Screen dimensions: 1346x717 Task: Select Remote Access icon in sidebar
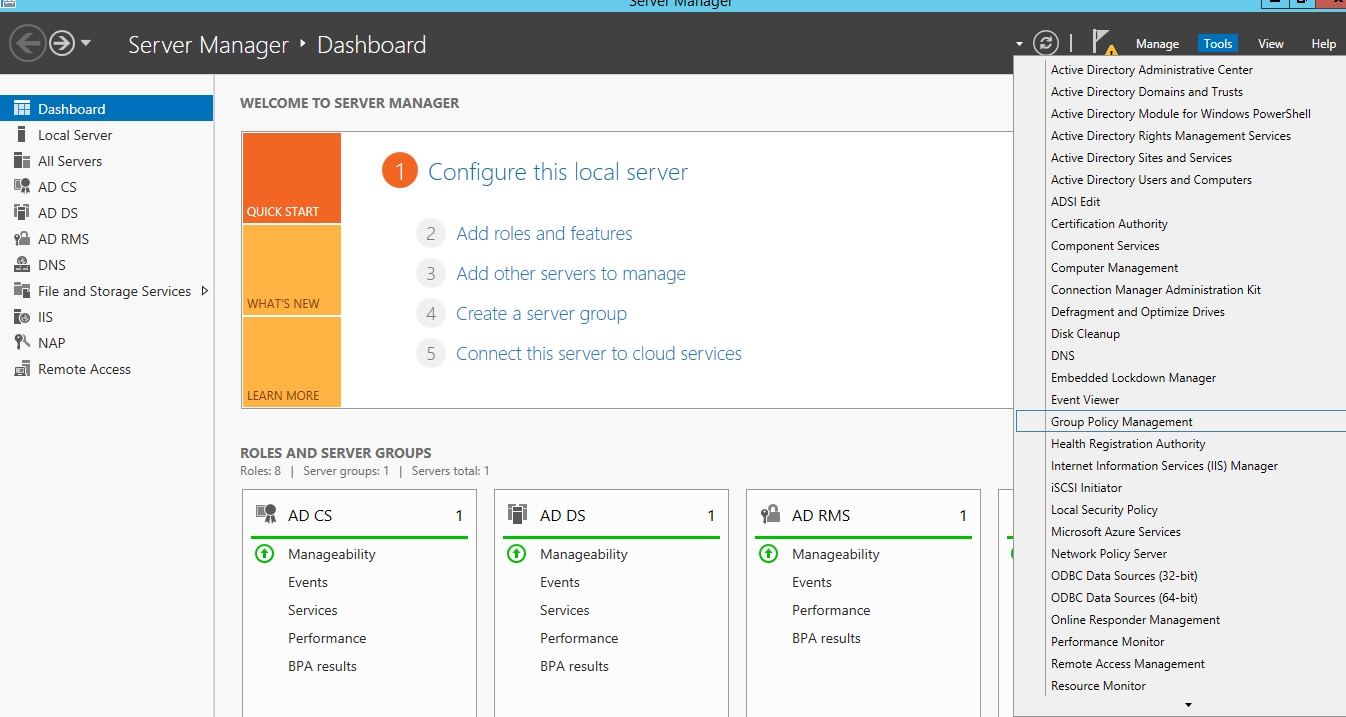[22, 369]
